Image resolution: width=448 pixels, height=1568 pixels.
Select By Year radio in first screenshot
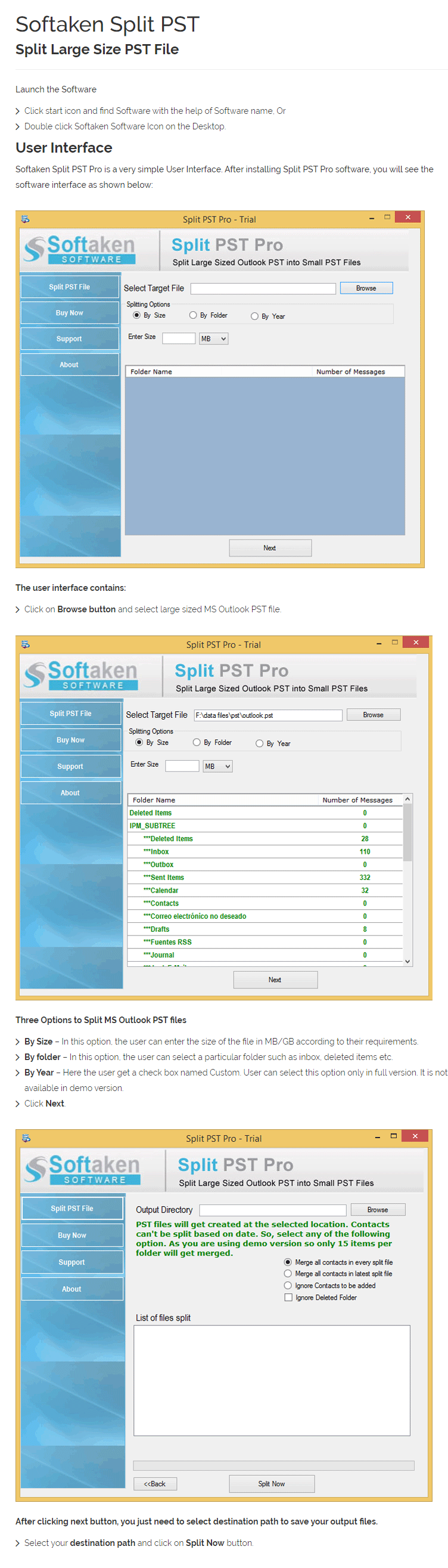pos(255,317)
